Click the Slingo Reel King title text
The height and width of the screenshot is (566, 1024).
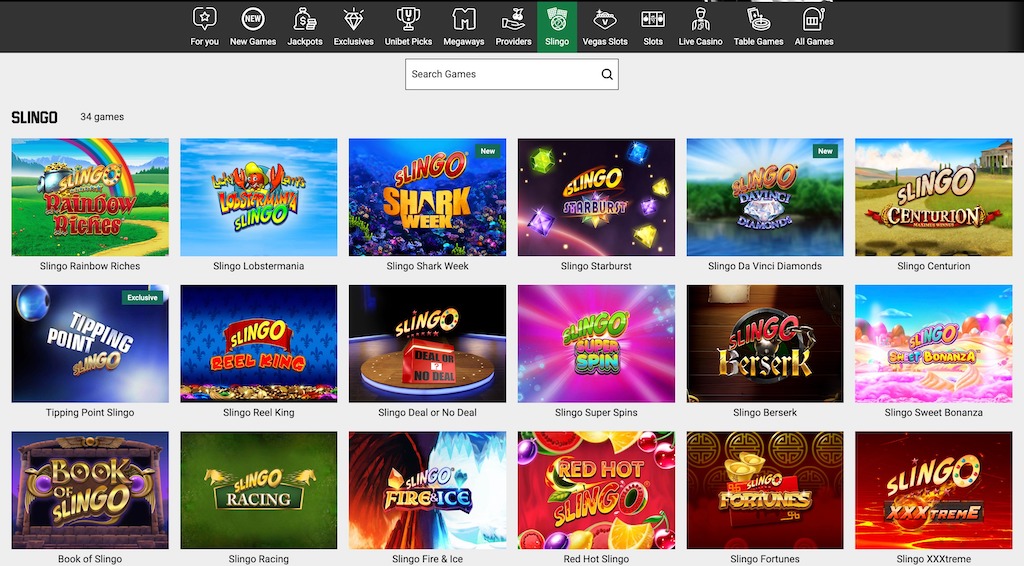(259, 413)
